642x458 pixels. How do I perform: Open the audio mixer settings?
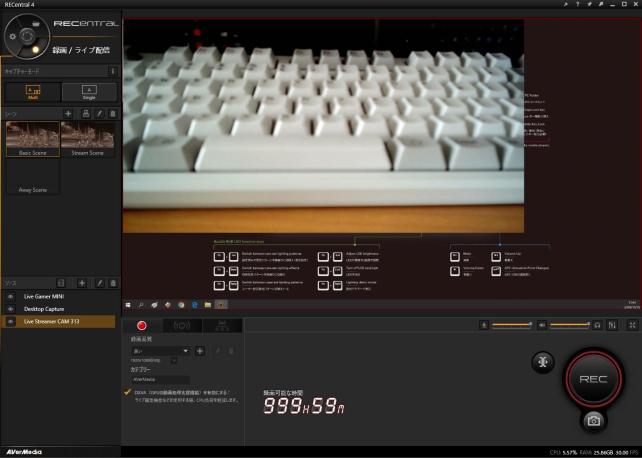[x=612, y=325]
